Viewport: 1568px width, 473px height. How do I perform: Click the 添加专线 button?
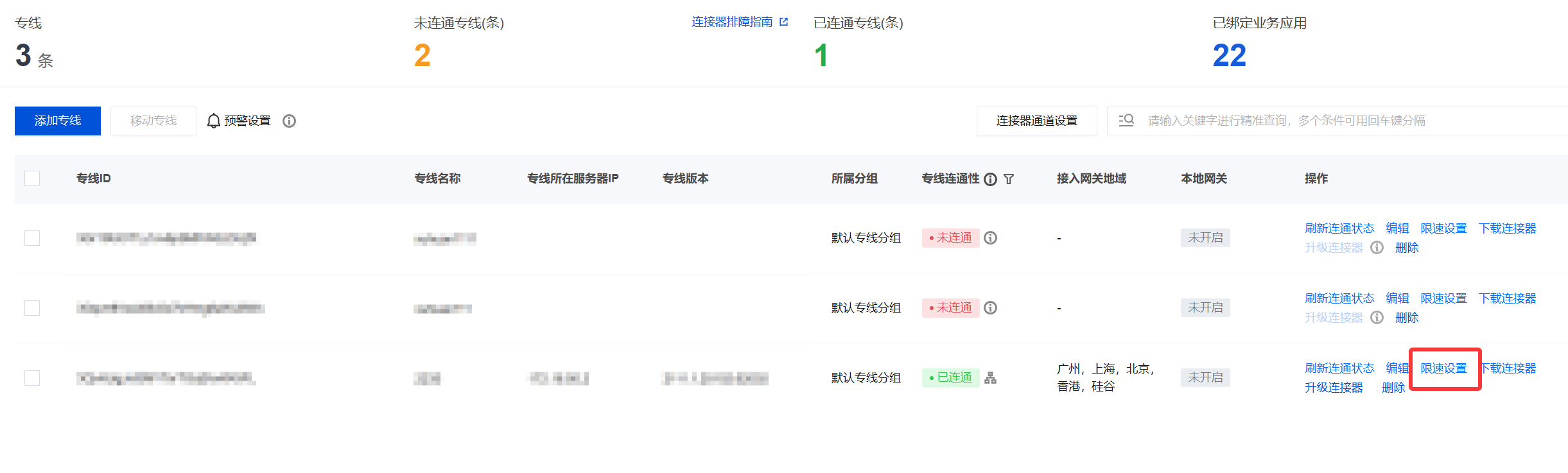pos(58,121)
